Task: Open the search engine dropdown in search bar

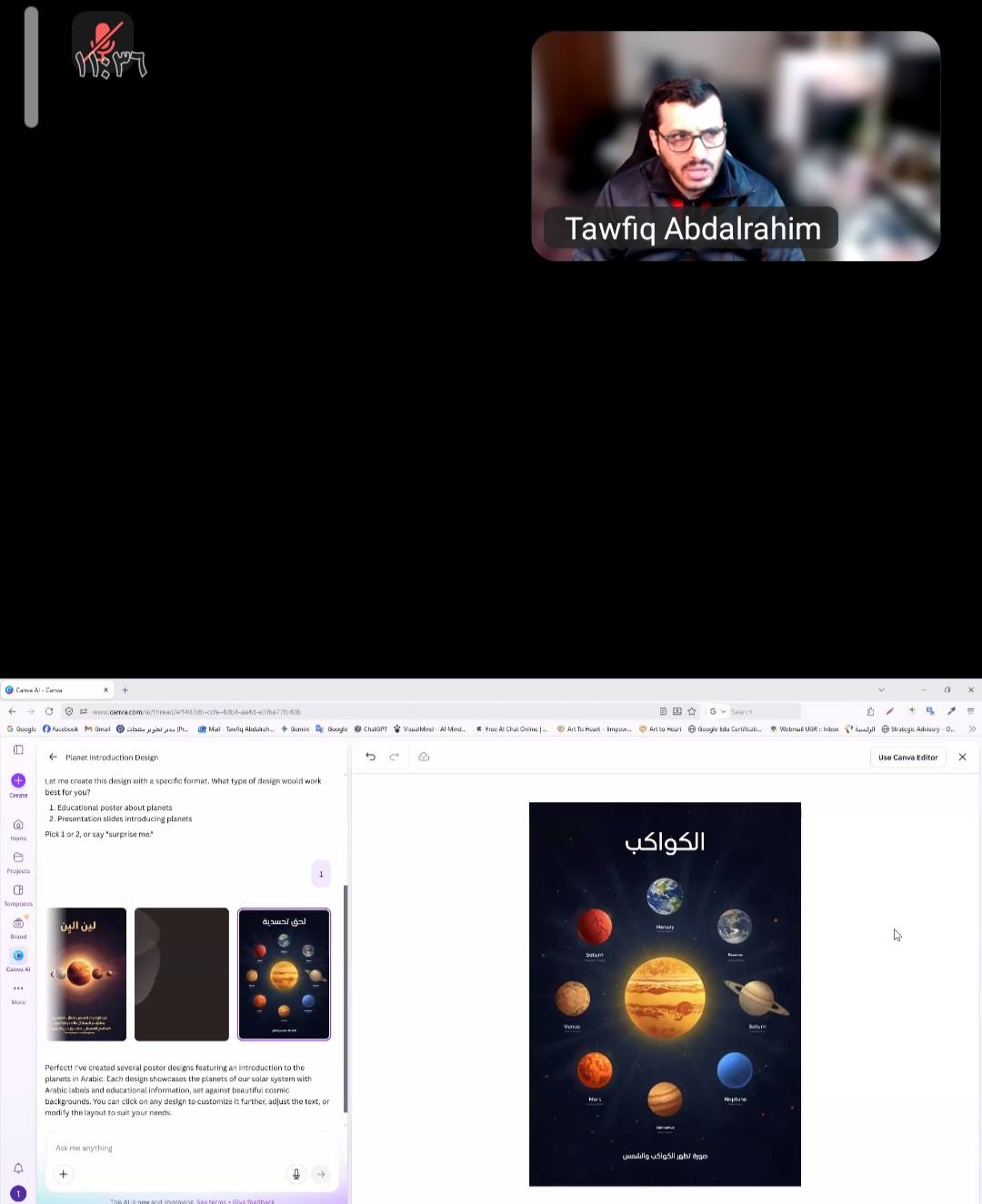Action: [717, 711]
